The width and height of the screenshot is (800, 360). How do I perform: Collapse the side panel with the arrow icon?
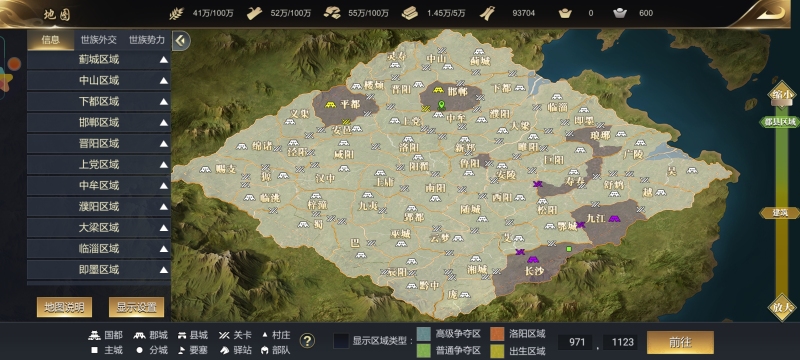click(181, 41)
